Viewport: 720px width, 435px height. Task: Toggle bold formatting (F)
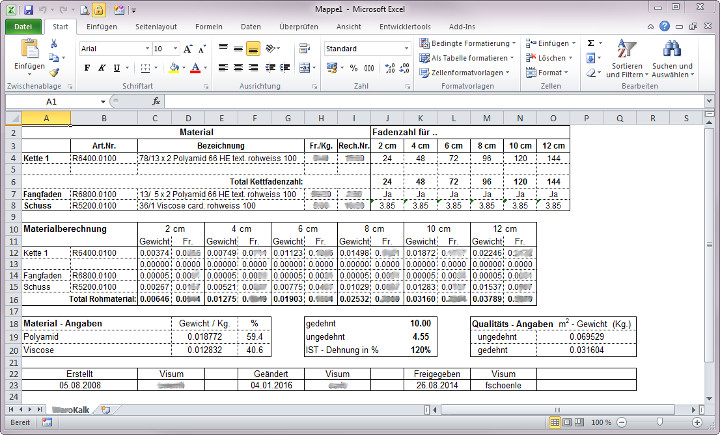pos(87,68)
